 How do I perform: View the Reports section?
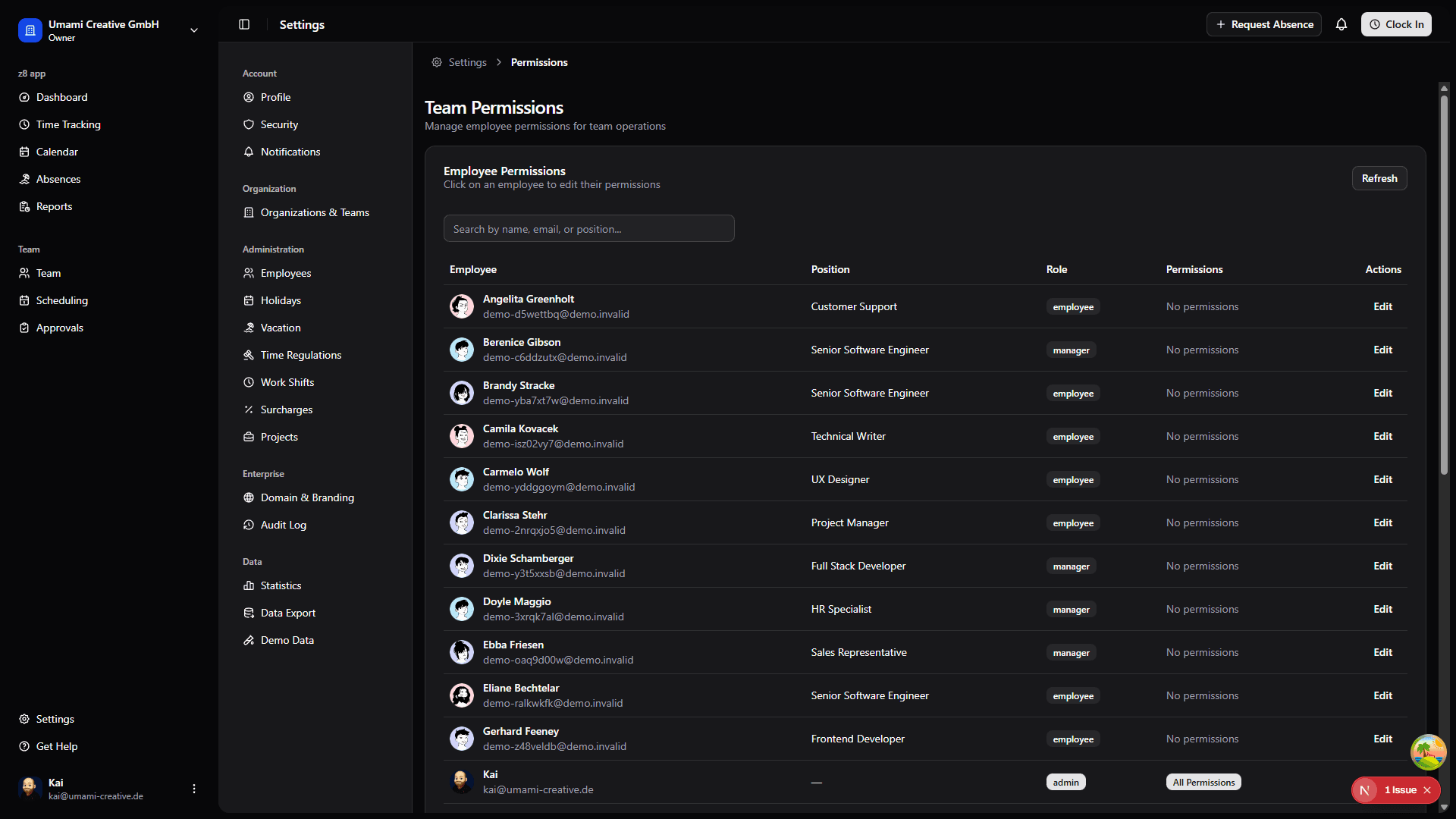coord(54,206)
